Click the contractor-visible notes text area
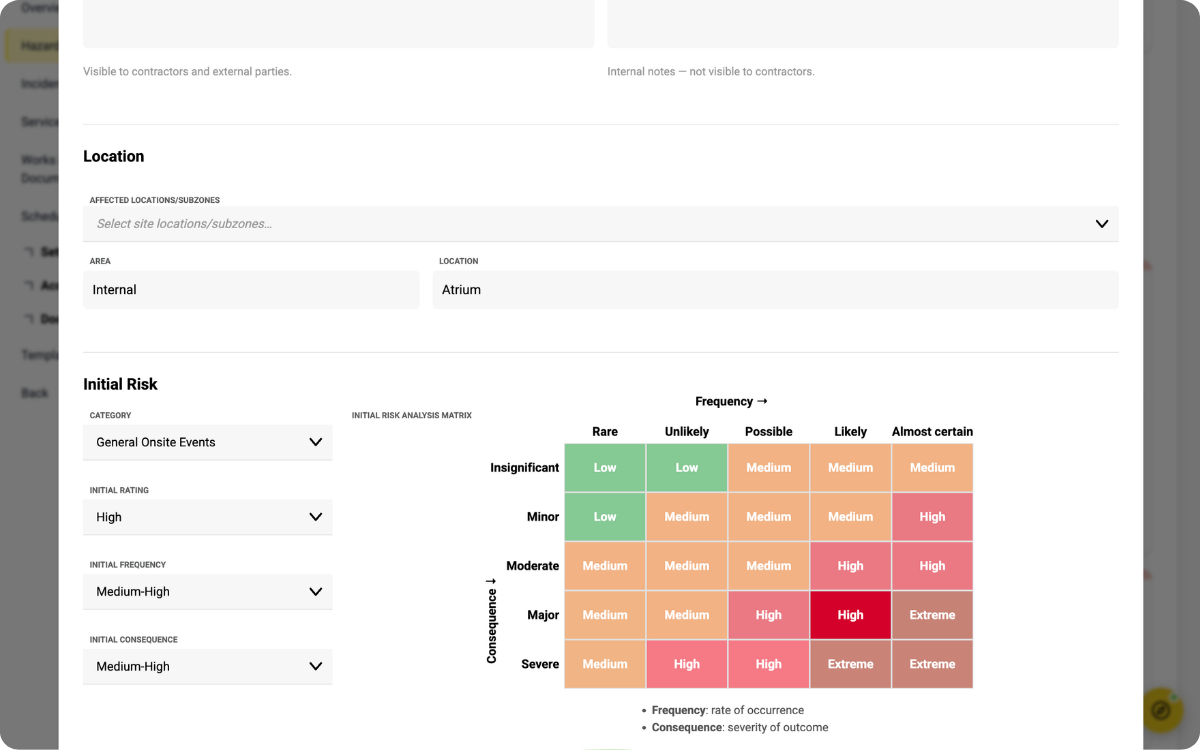This screenshot has height=750, width=1200. [x=338, y=23]
